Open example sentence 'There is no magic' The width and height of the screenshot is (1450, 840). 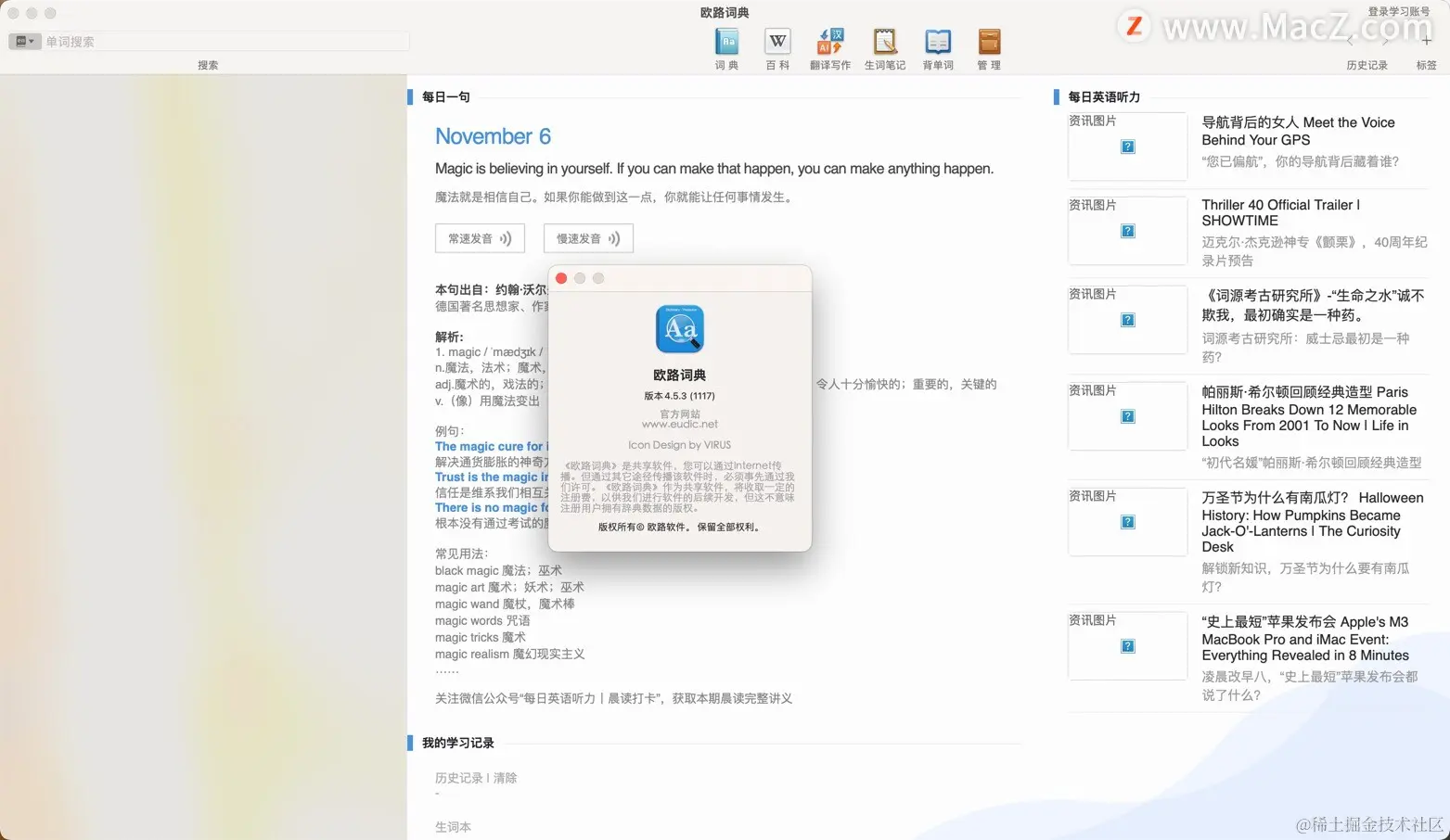[492, 508]
